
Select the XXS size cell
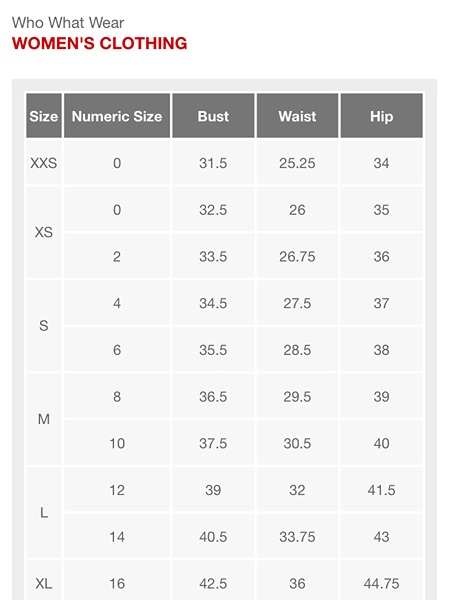tap(44, 163)
